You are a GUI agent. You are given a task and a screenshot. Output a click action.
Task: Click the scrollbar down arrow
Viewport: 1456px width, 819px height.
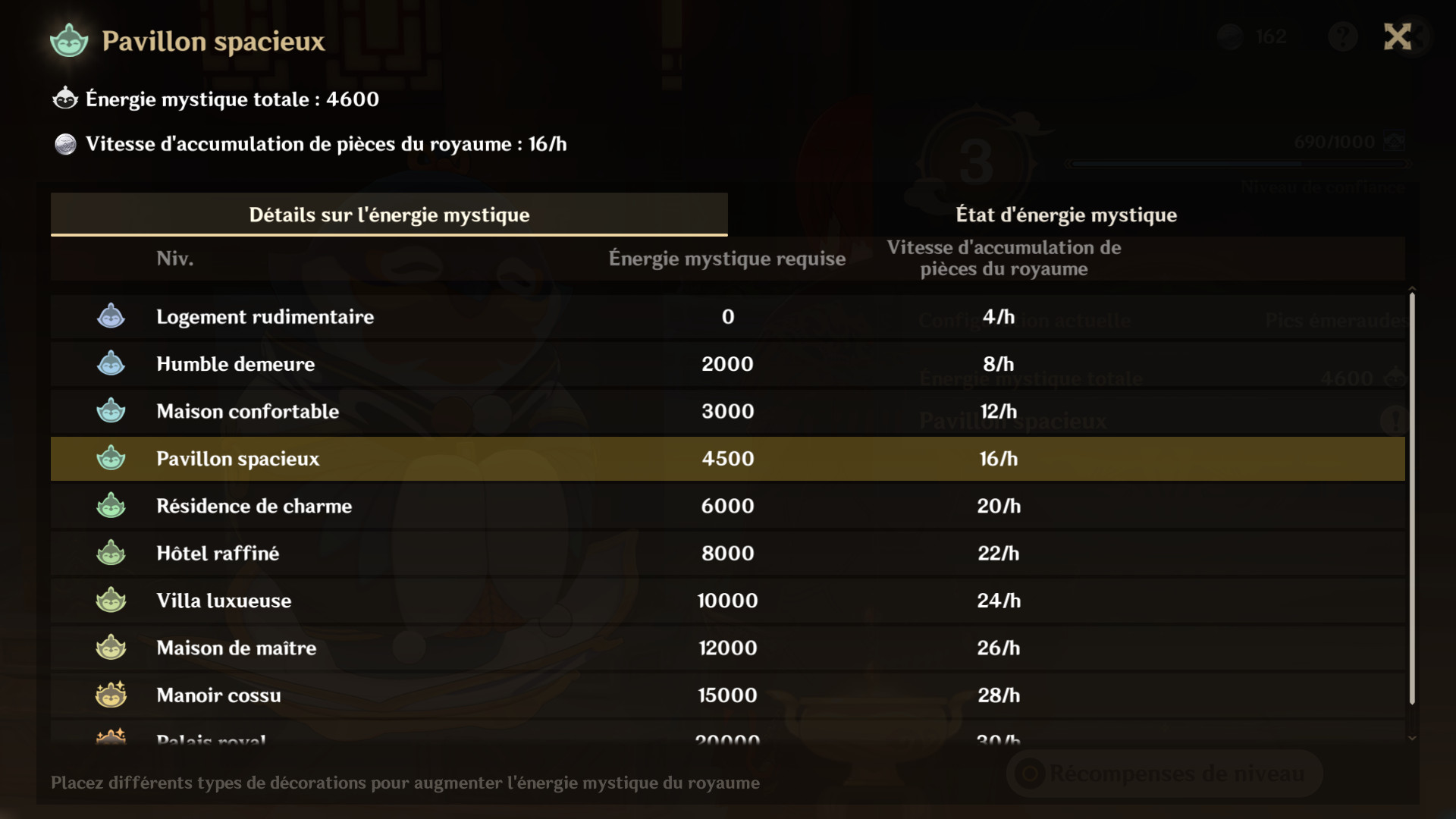click(x=1412, y=738)
